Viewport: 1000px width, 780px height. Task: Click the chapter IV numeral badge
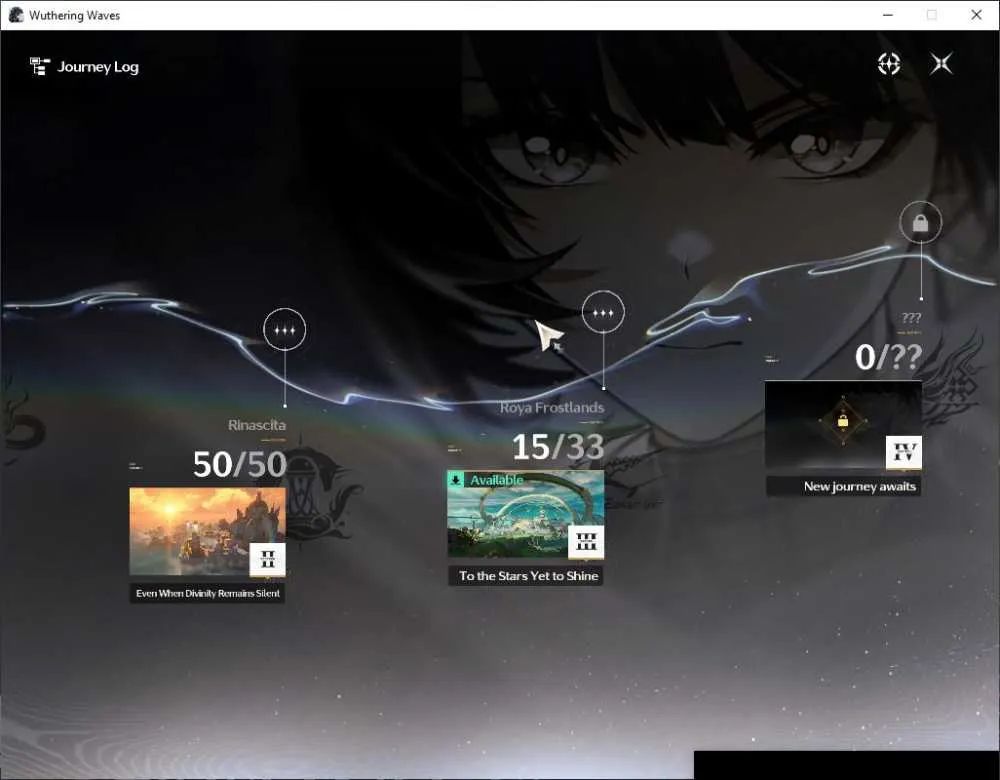(904, 452)
